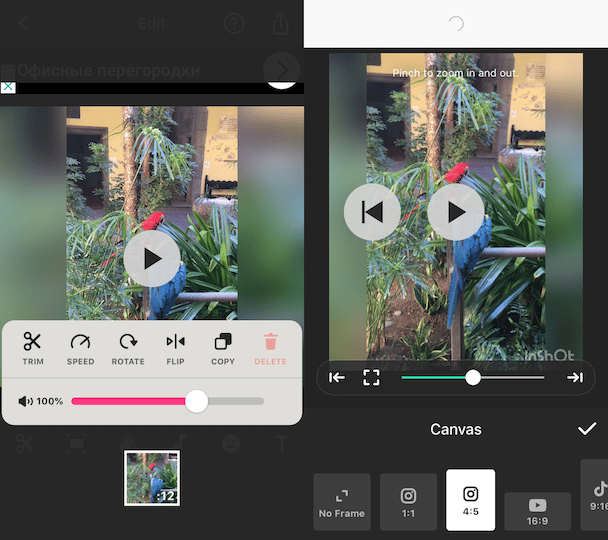This screenshot has width=608, height=540.
Task: Tap the Copy clip tool
Action: [x=223, y=348]
